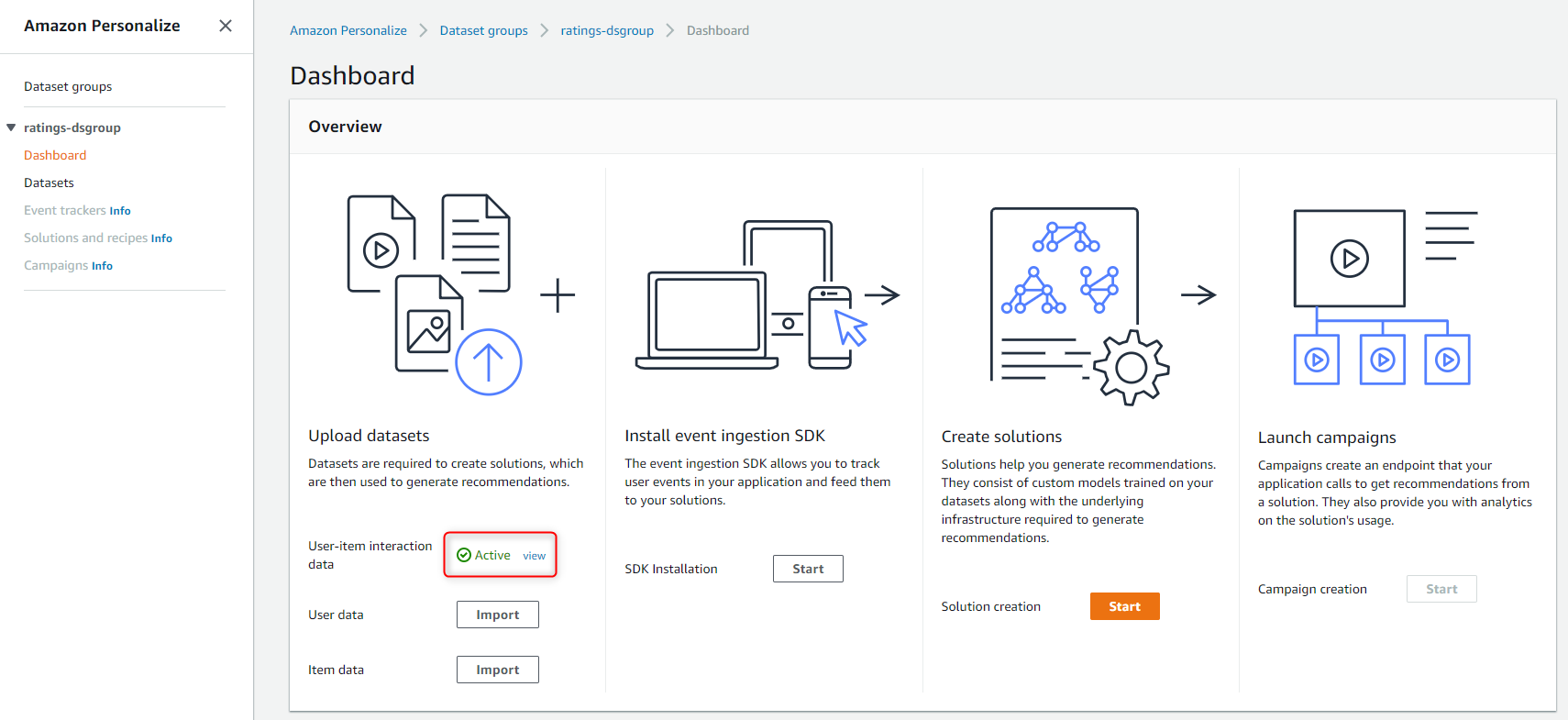Click Info link next to Event trackers
This screenshot has width=1568, height=720.
click(120, 211)
